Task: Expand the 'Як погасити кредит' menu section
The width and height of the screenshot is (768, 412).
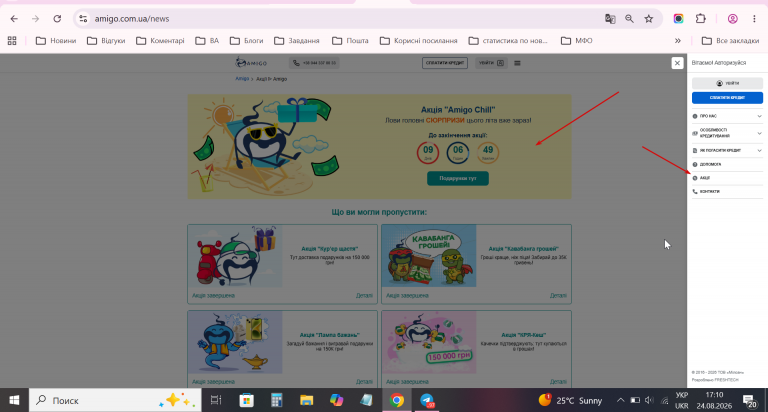Action: coord(727,150)
